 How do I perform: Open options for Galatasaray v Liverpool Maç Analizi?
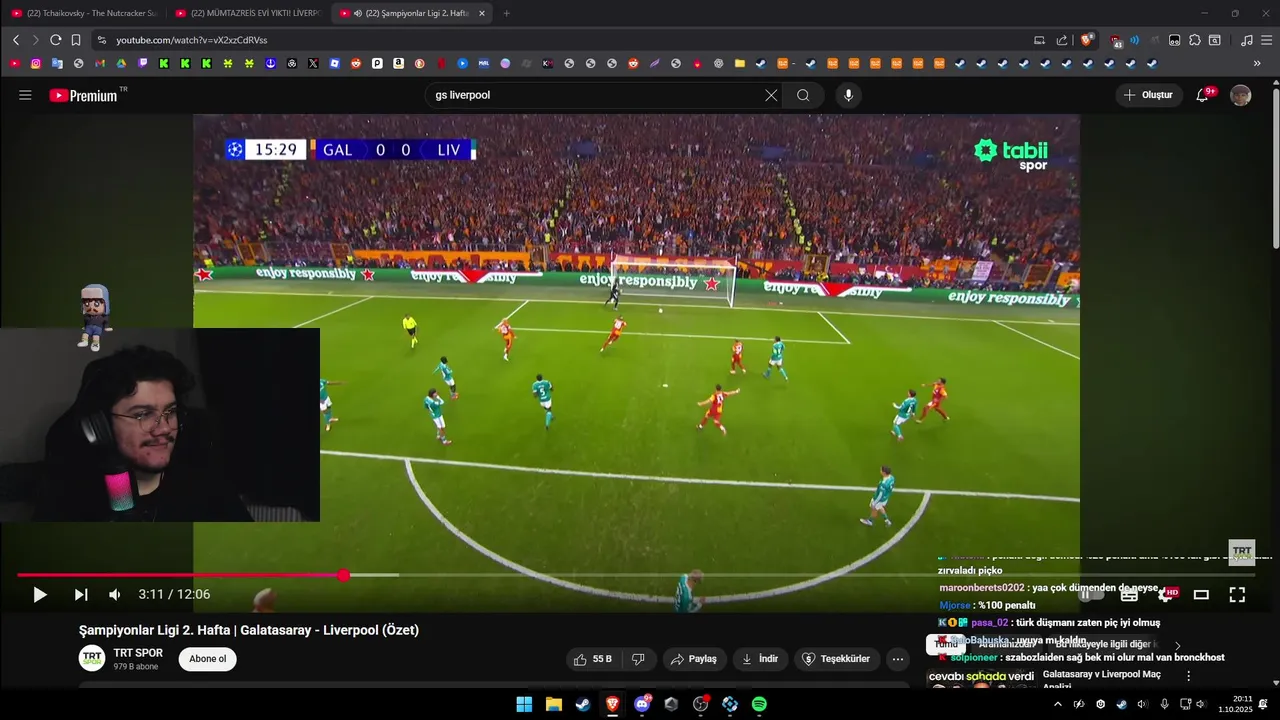point(1188,676)
